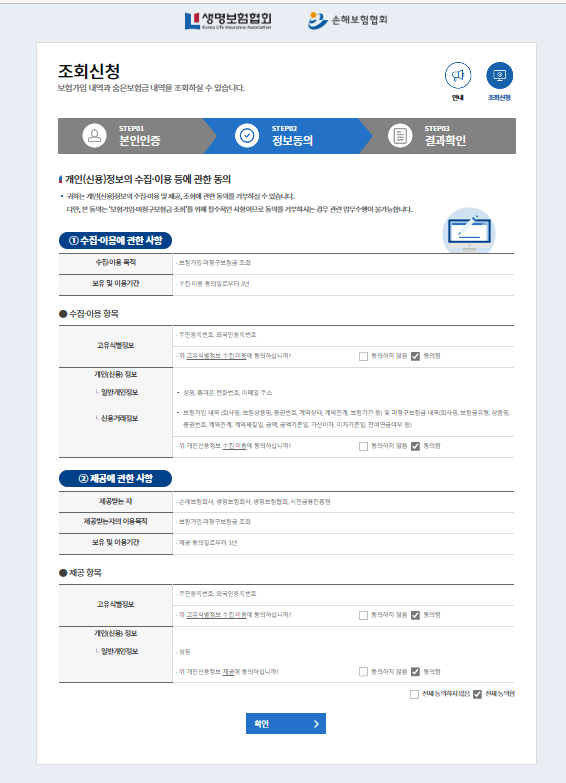The image size is (566, 783).
Task: Click the 확인 button
Action: (286, 724)
